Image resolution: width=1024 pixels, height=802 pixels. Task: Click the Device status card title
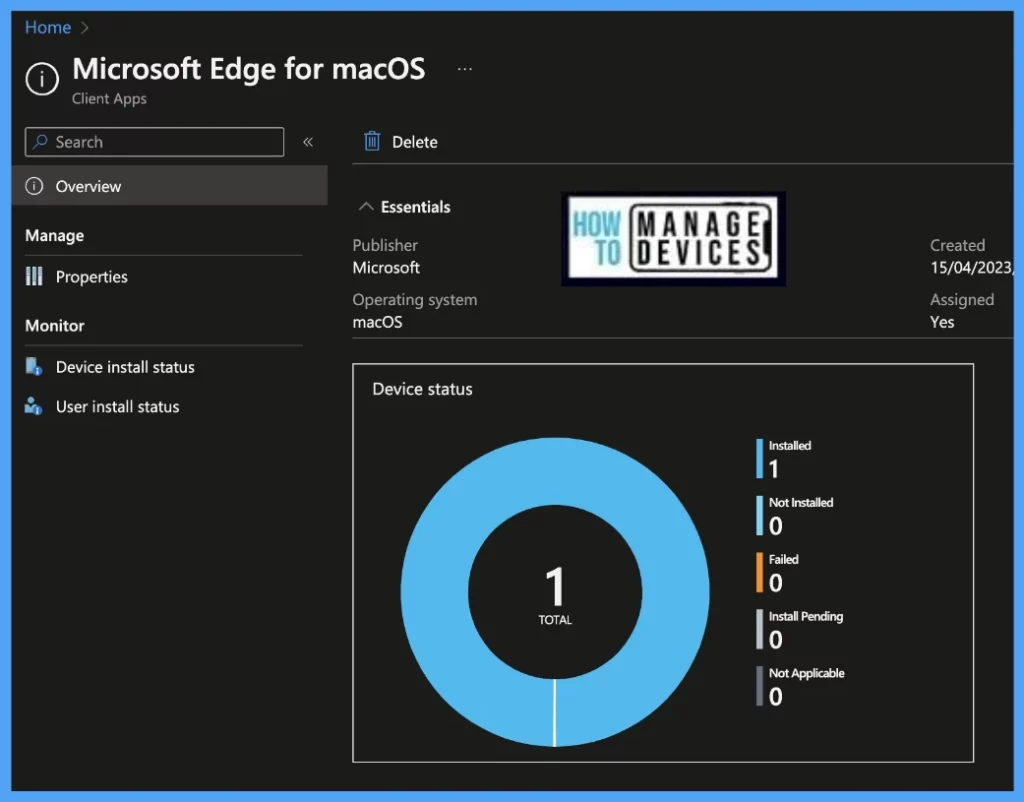(x=423, y=389)
